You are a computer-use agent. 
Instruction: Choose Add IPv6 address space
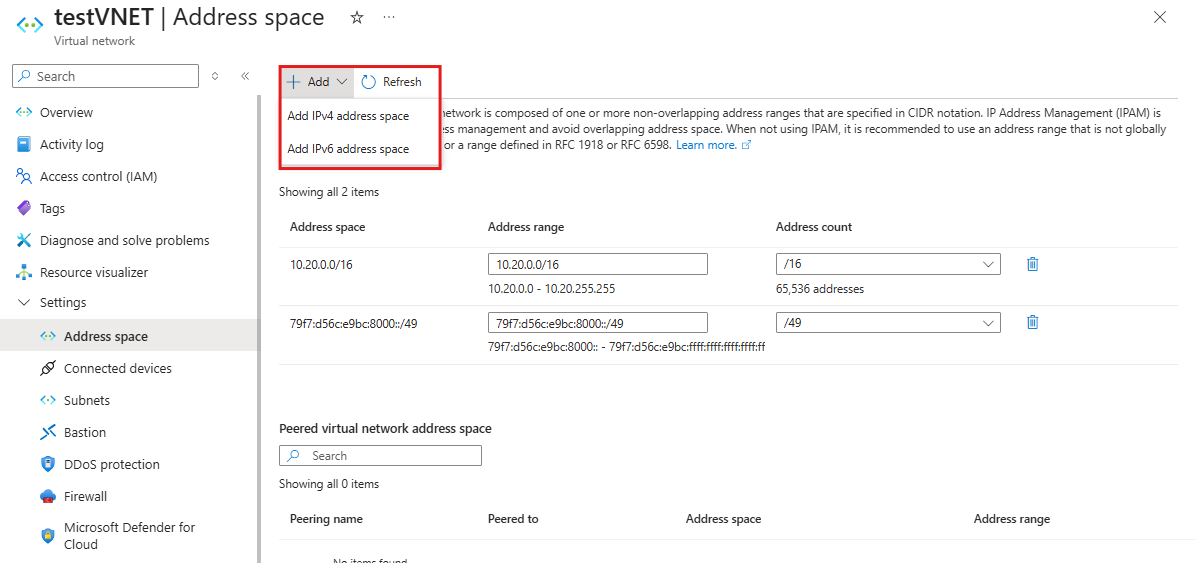click(348, 149)
